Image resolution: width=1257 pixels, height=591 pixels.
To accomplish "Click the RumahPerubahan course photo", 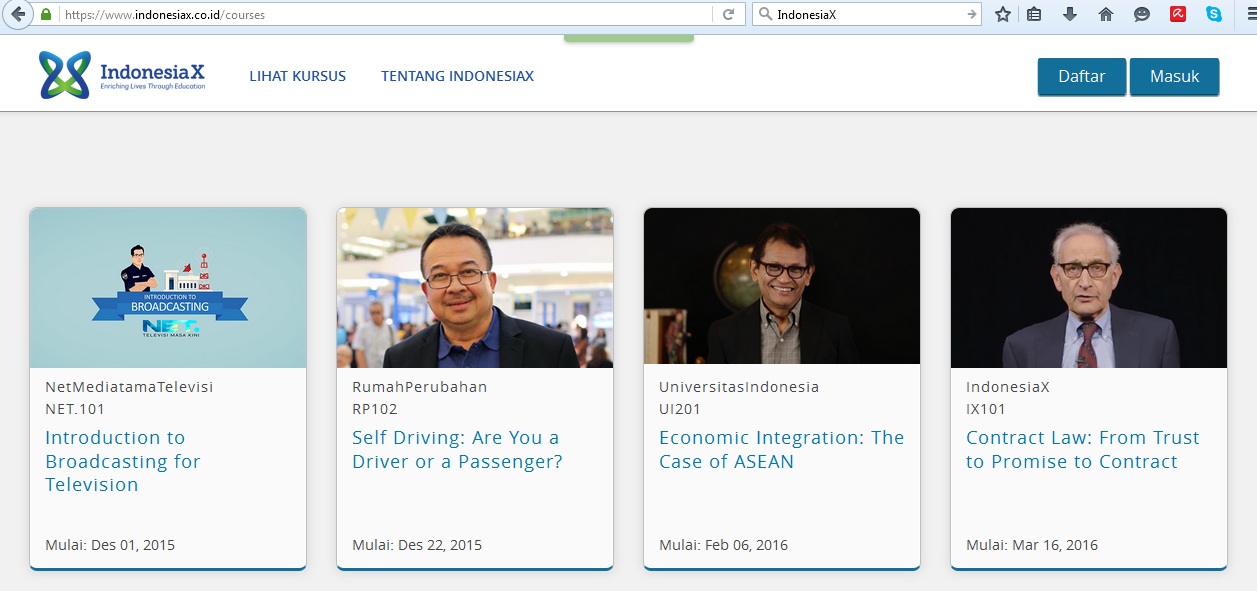I will tap(475, 288).
